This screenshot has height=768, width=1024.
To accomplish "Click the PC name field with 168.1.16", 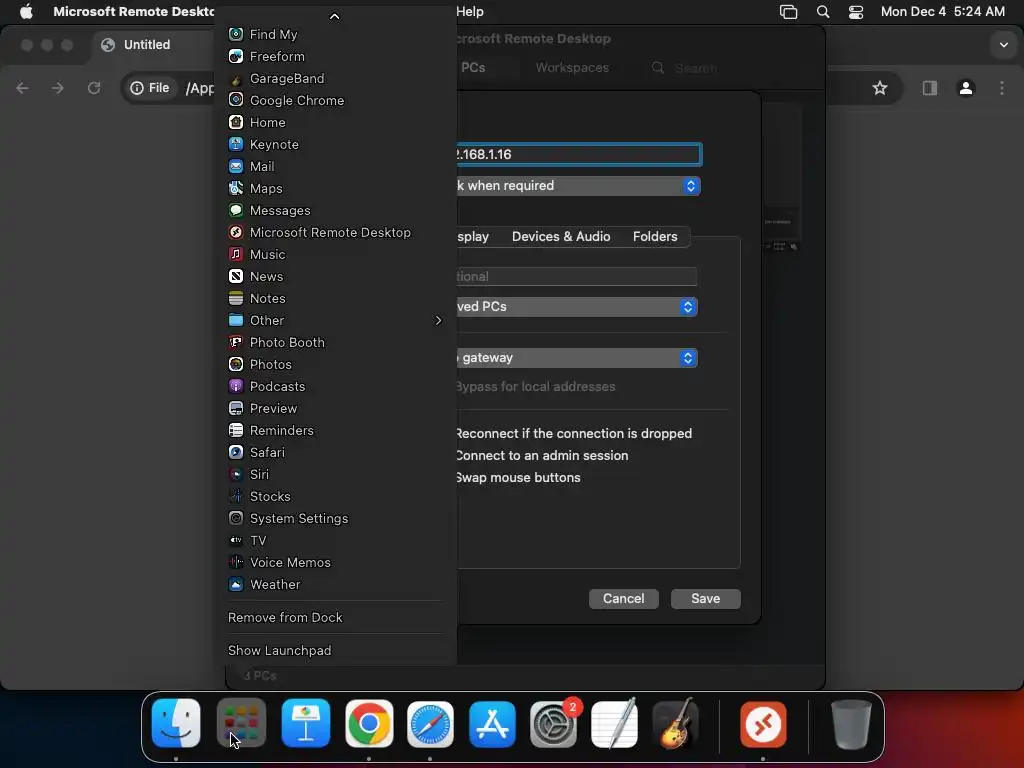I will click(x=578, y=154).
